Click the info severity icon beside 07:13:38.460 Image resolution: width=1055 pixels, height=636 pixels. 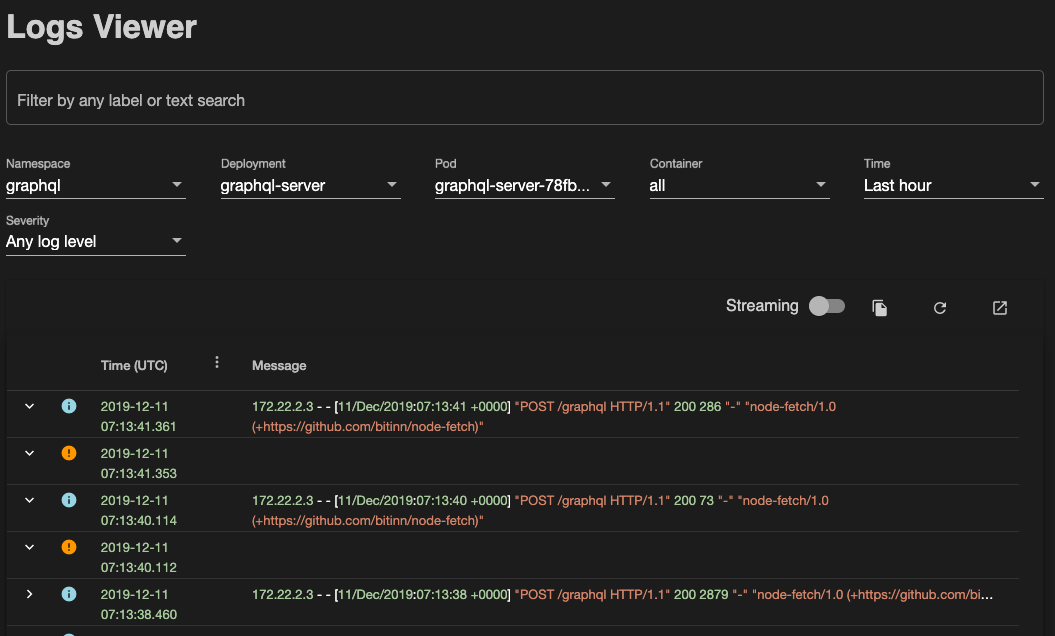click(x=68, y=593)
